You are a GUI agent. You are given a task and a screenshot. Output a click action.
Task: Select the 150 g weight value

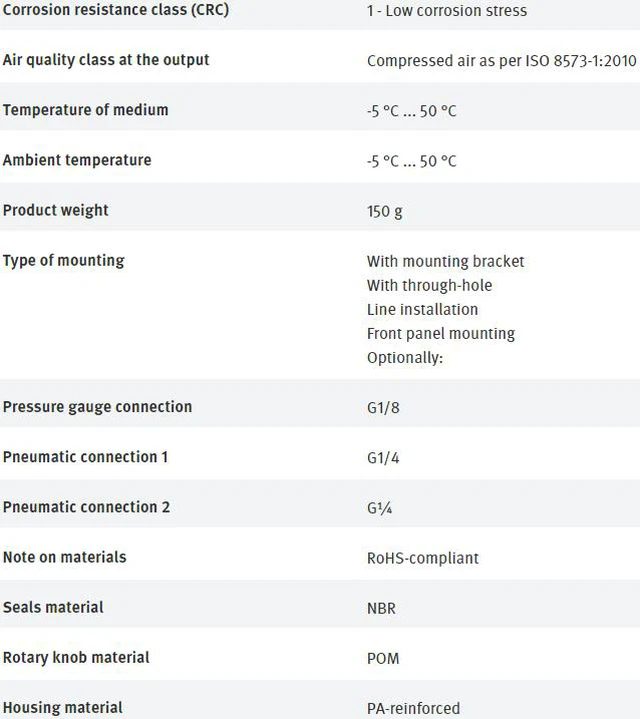click(x=384, y=211)
